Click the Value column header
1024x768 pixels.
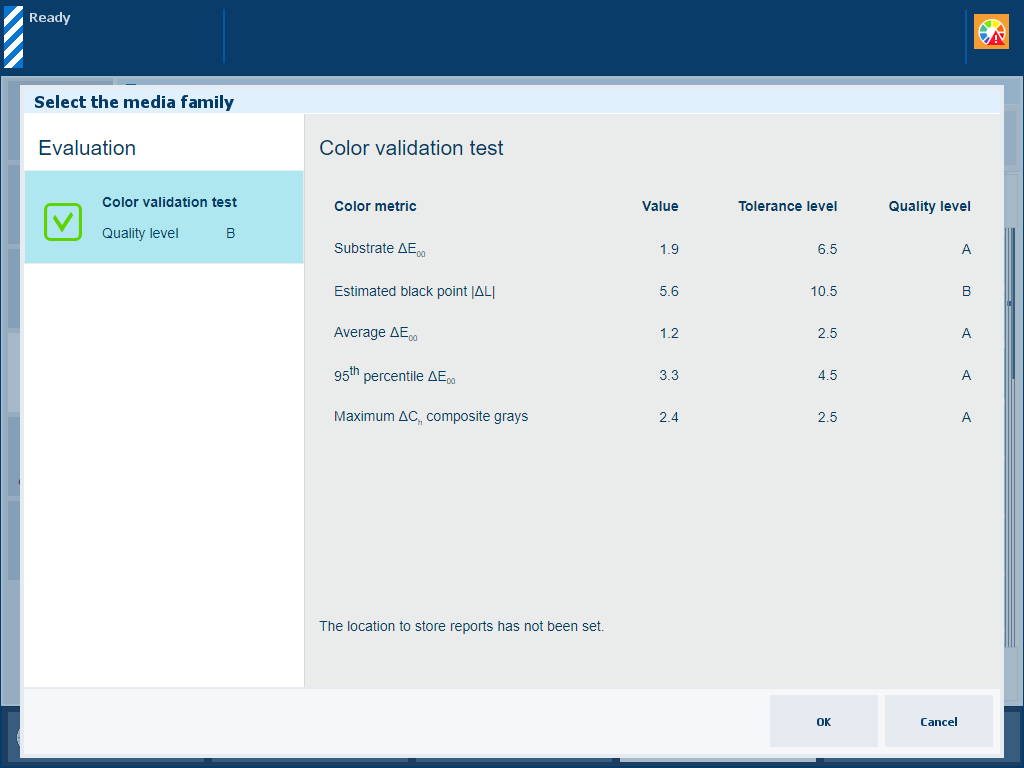pos(660,207)
